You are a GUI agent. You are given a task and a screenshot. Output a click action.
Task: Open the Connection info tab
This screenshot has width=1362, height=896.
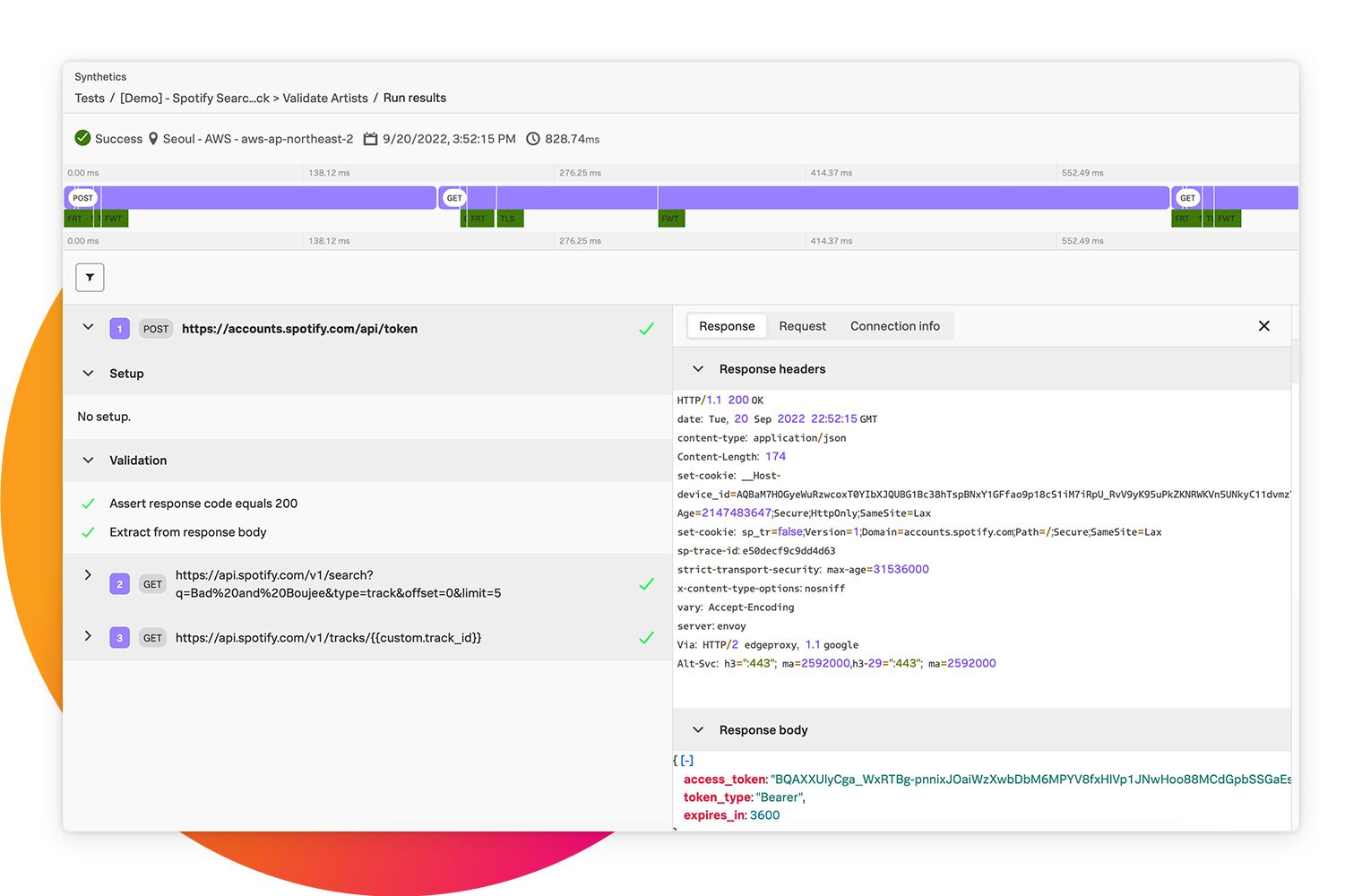click(x=894, y=326)
